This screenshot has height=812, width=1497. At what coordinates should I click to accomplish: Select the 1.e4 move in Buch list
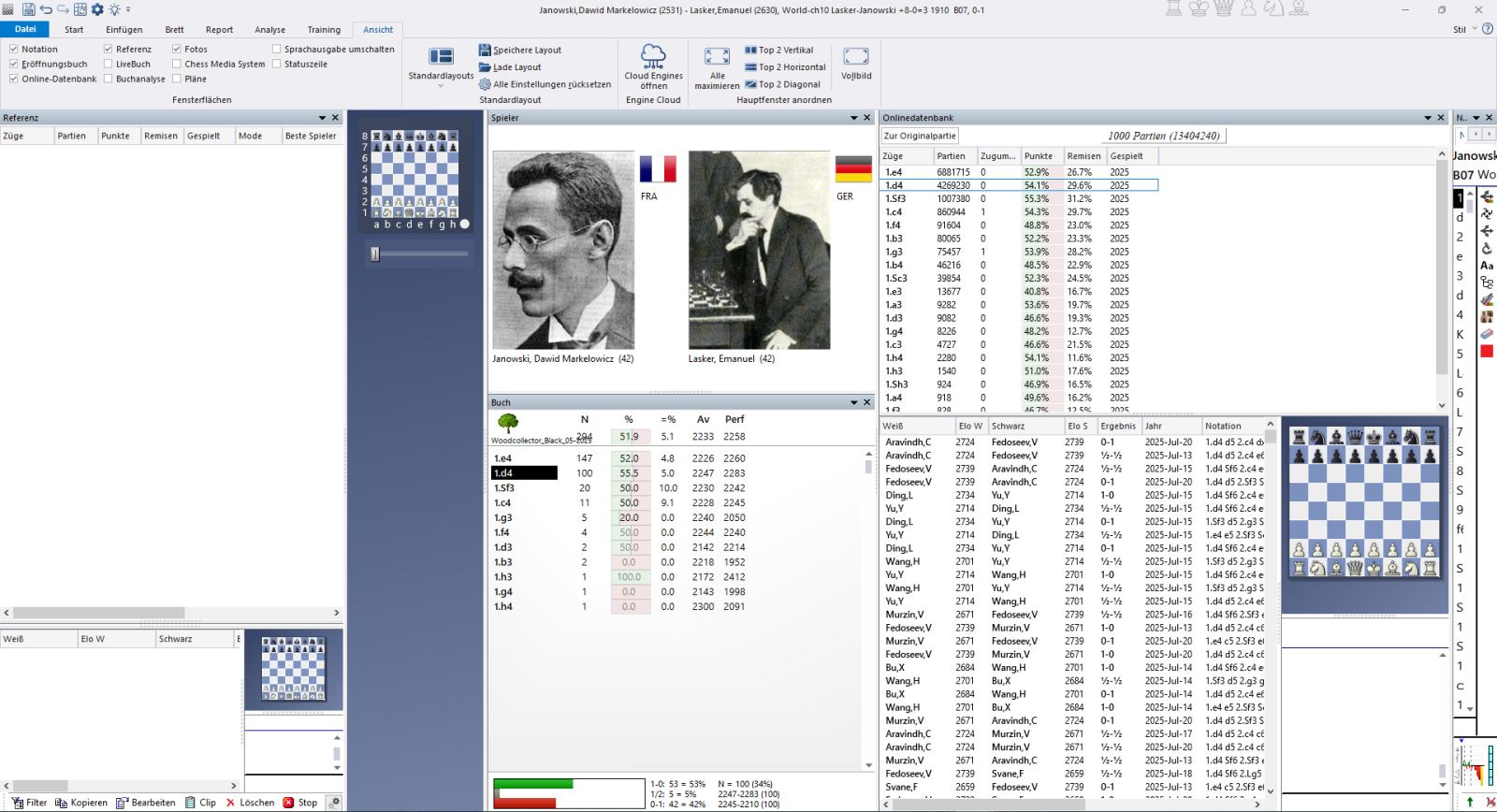[x=503, y=458]
